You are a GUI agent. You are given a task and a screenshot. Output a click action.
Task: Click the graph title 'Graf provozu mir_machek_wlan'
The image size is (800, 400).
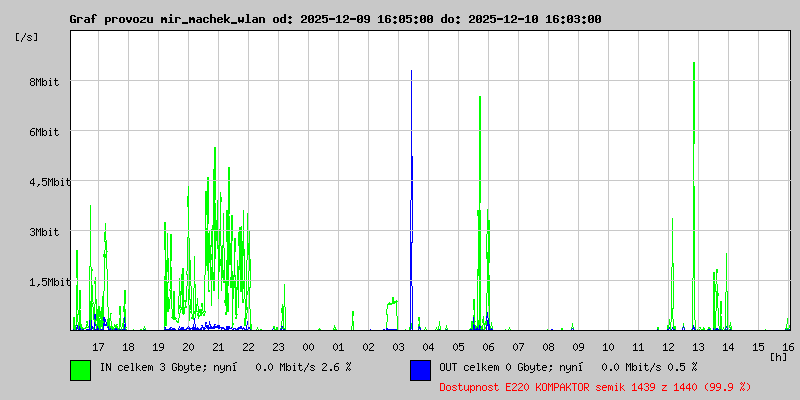point(167,19)
